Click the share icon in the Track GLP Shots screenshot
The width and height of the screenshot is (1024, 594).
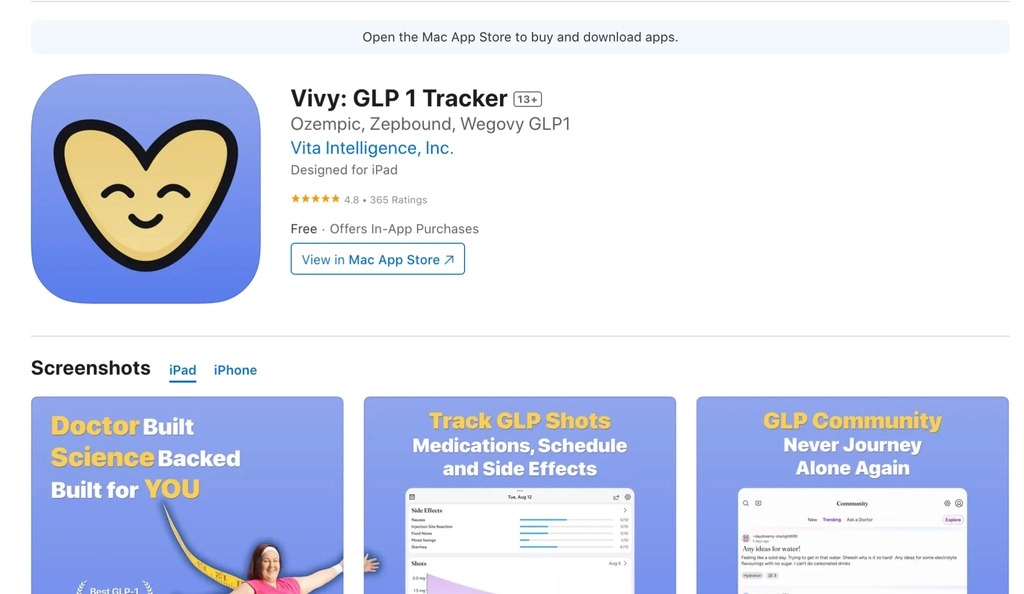click(616, 497)
